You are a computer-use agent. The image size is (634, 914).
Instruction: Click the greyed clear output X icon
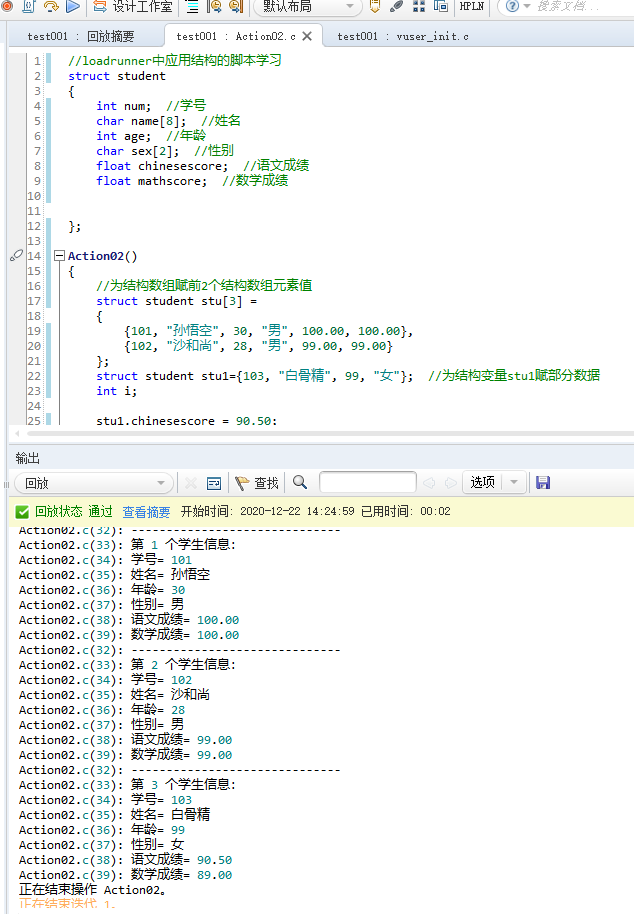[x=191, y=483]
